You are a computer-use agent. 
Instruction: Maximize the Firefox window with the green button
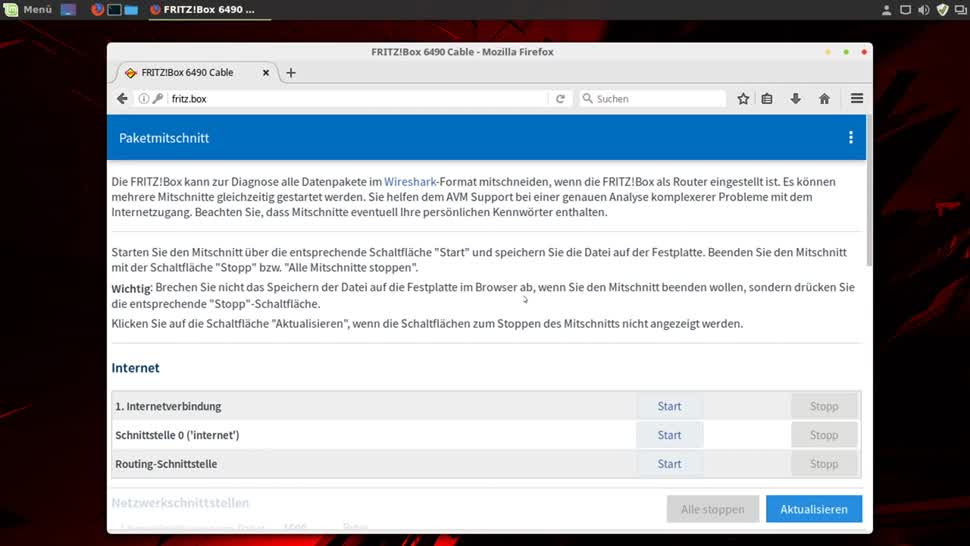tap(846, 52)
